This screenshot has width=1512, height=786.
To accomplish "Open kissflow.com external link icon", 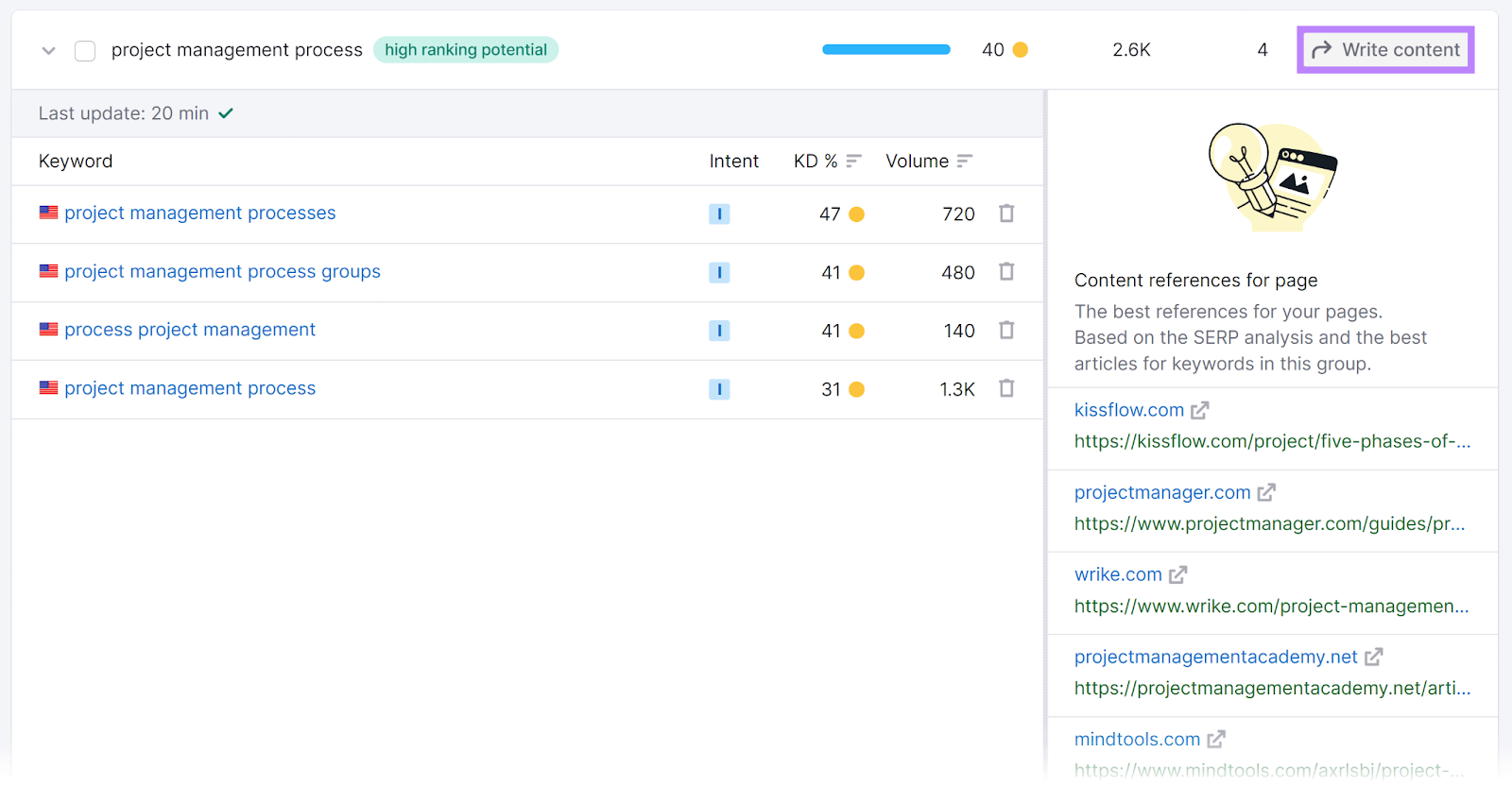I will [x=1199, y=410].
